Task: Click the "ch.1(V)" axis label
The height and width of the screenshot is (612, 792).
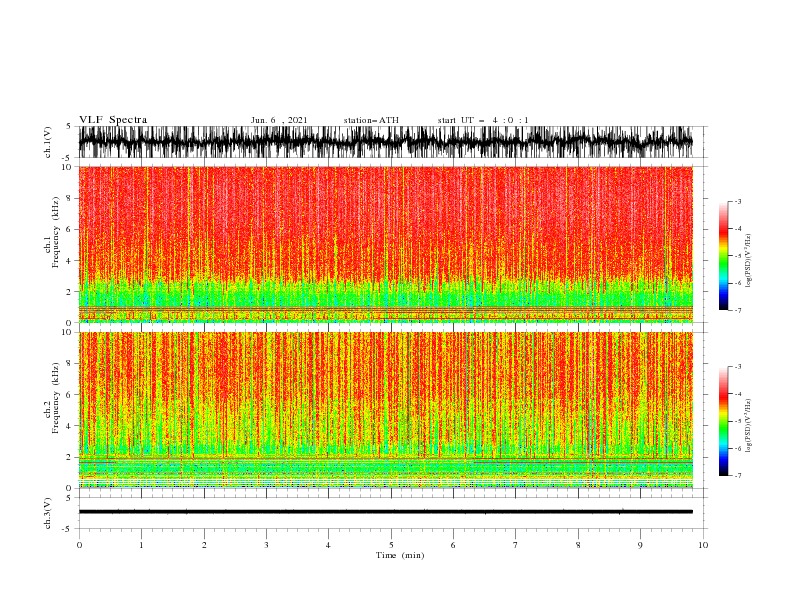Action: [48, 143]
